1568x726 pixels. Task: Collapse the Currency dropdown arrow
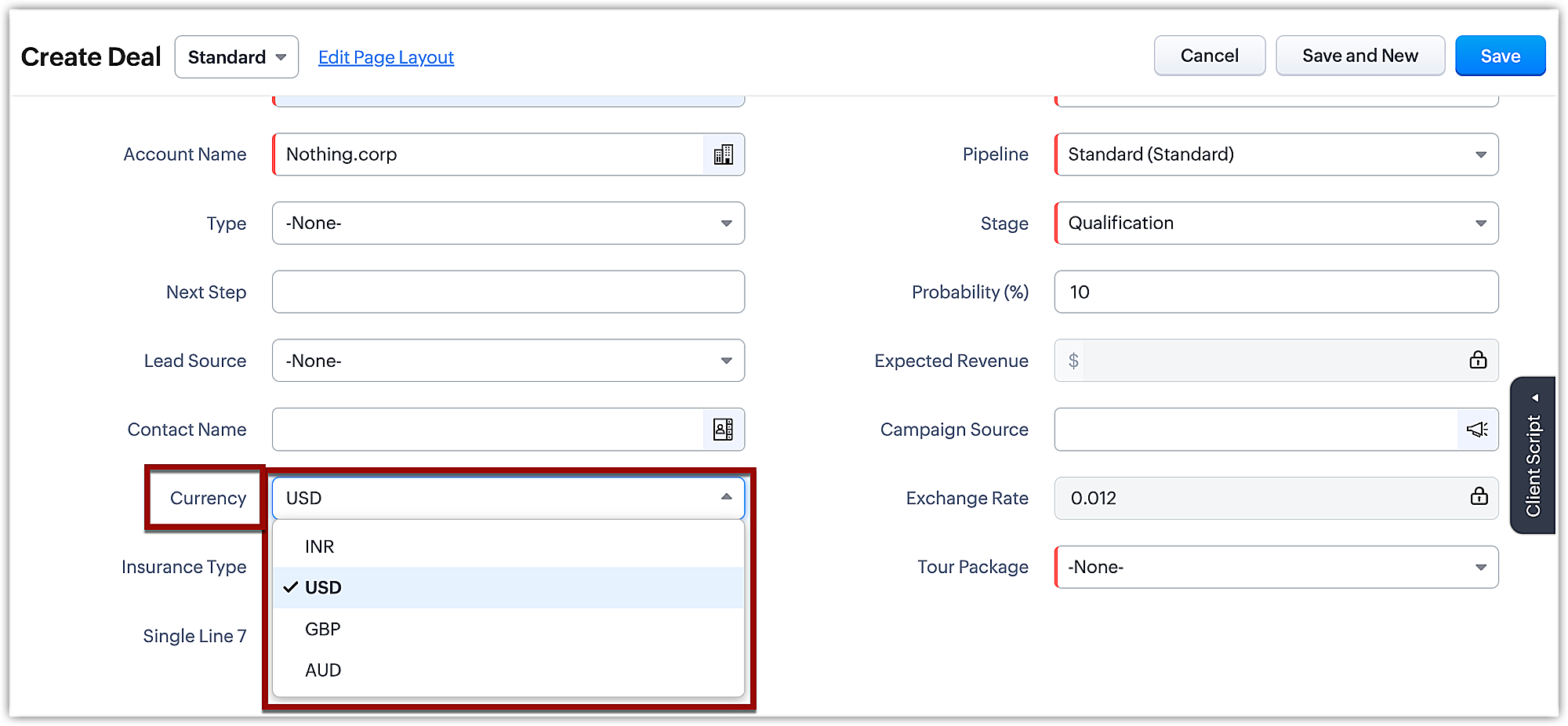726,497
